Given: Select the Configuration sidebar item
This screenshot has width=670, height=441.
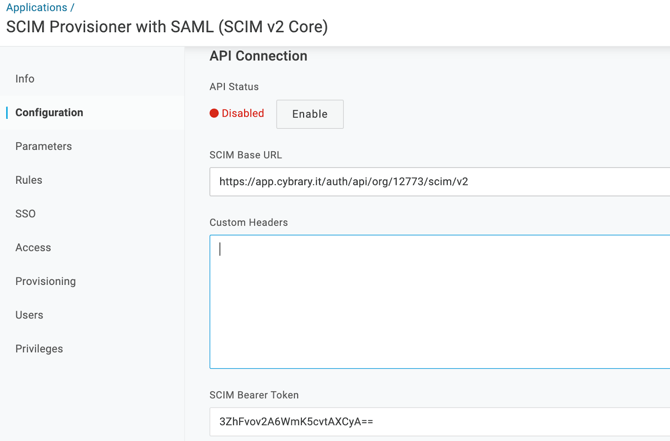Looking at the screenshot, I should pos(49,113).
